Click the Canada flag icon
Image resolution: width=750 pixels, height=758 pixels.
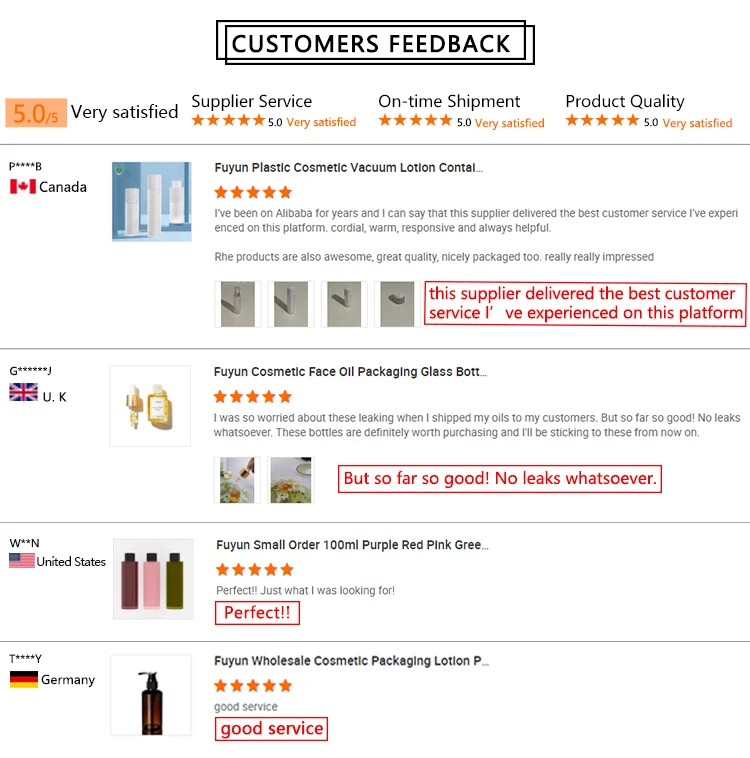coord(22,187)
